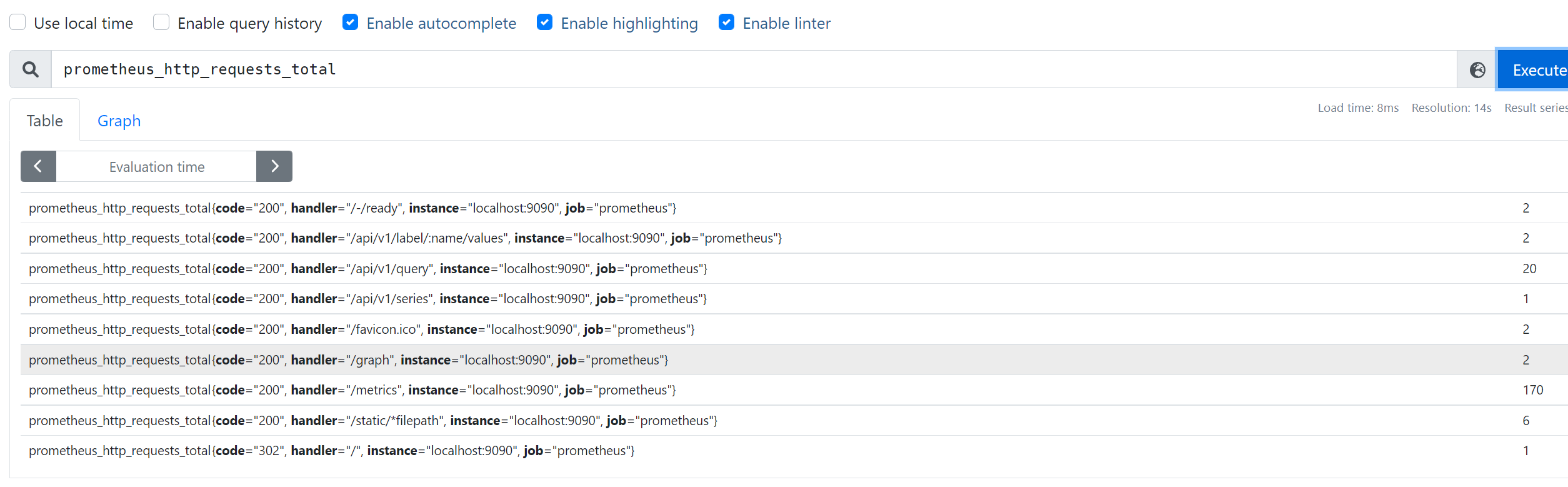Focus the PromQL expression input field
The width and height of the screenshot is (1568, 487).
[754, 69]
